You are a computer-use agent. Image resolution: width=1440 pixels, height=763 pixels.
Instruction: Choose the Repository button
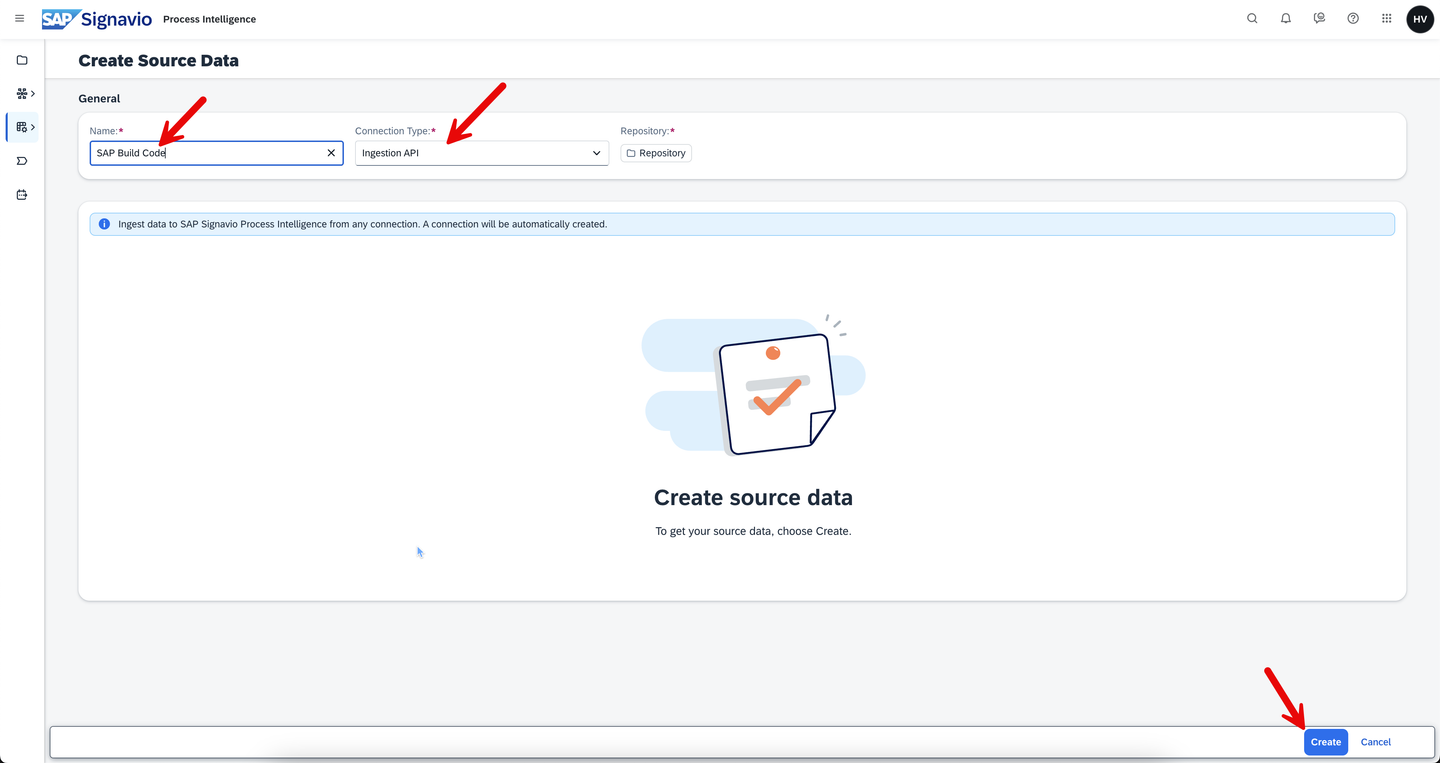coord(656,153)
